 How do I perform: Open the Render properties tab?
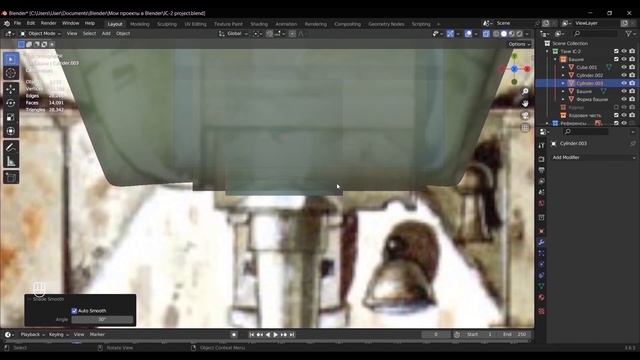point(541,159)
